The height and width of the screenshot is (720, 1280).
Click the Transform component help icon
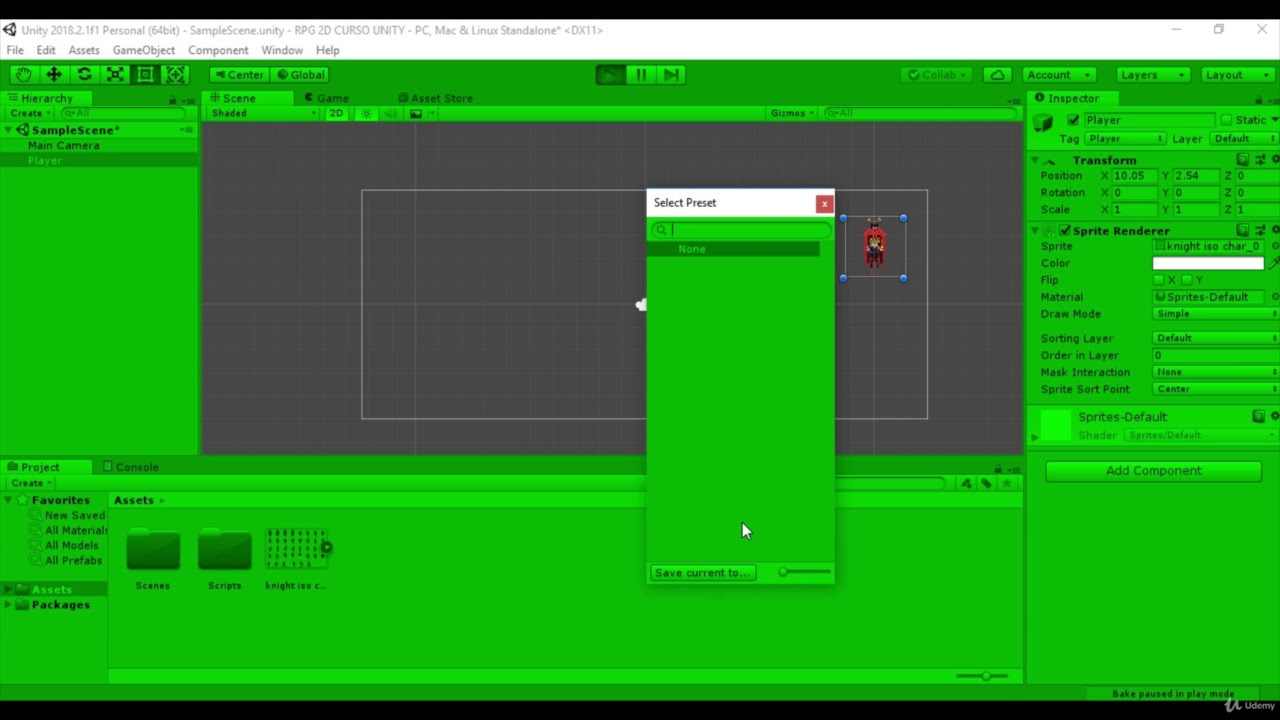(x=1243, y=160)
